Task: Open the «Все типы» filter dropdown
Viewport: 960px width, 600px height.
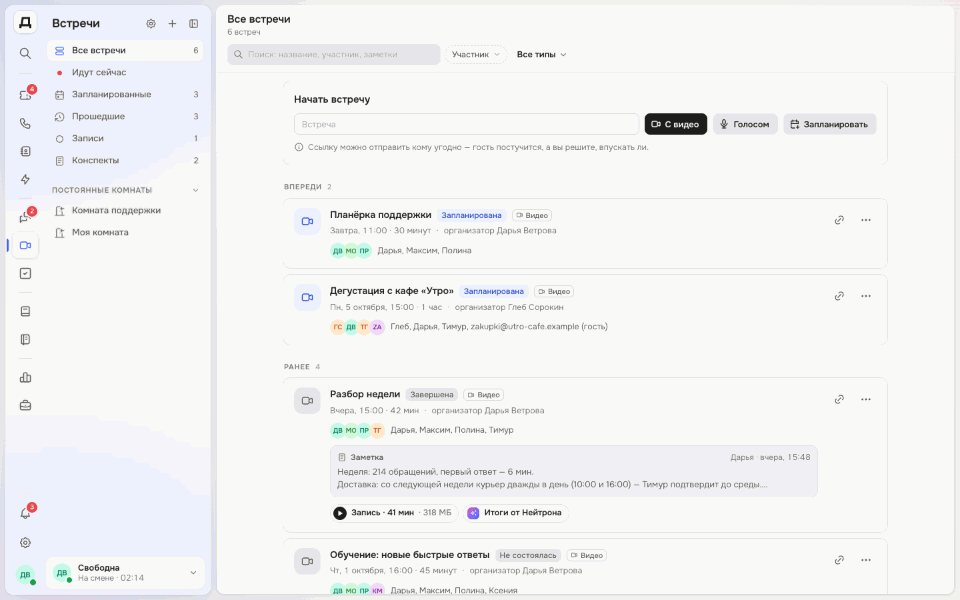Action: [x=541, y=54]
